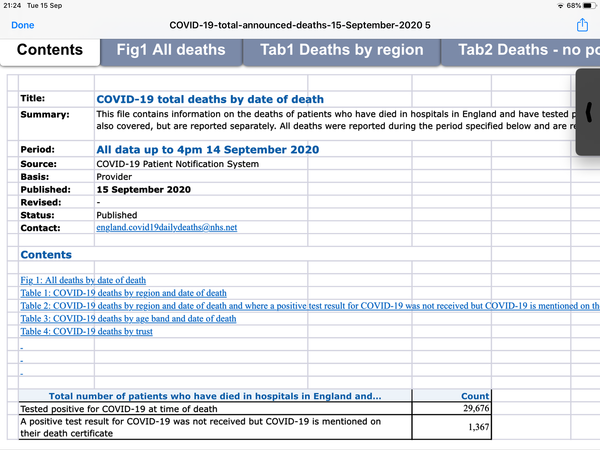Open the england.covid19dailydeaths@nhs.net email link
Image resolution: width=600 pixels, height=450 pixels.
tap(166, 227)
